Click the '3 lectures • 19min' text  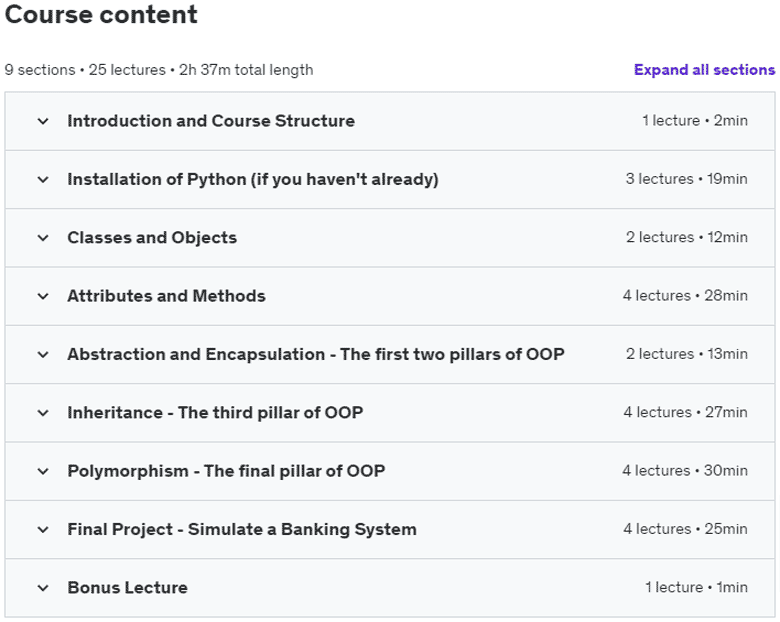pos(686,179)
